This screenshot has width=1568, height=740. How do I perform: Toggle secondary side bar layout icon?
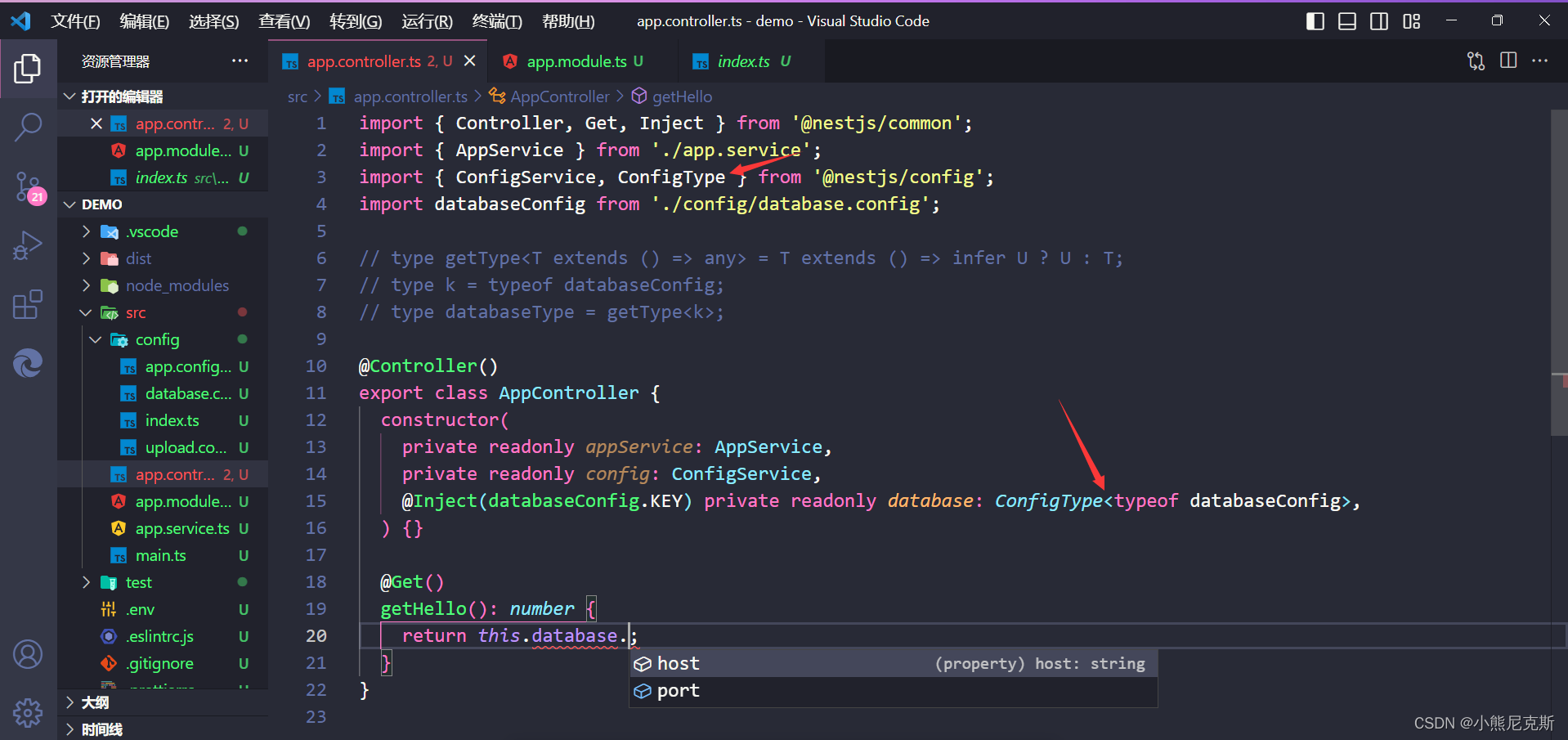(1379, 21)
